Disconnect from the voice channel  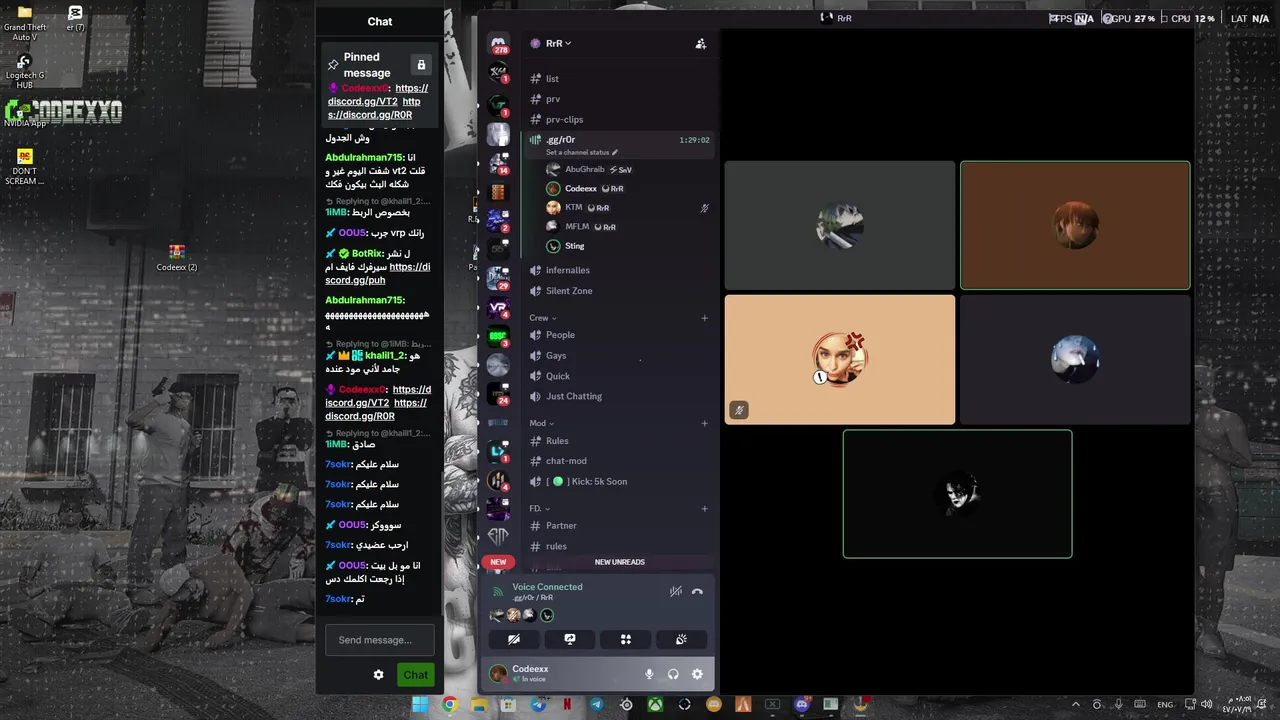pyautogui.click(x=697, y=592)
